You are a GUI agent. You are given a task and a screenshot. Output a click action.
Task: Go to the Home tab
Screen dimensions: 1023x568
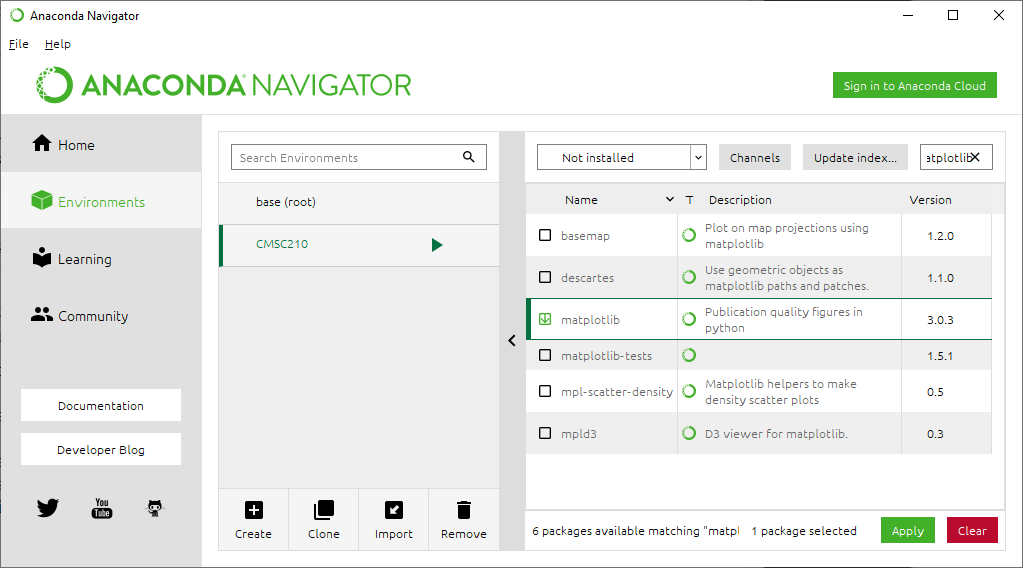pyautogui.click(x=101, y=144)
